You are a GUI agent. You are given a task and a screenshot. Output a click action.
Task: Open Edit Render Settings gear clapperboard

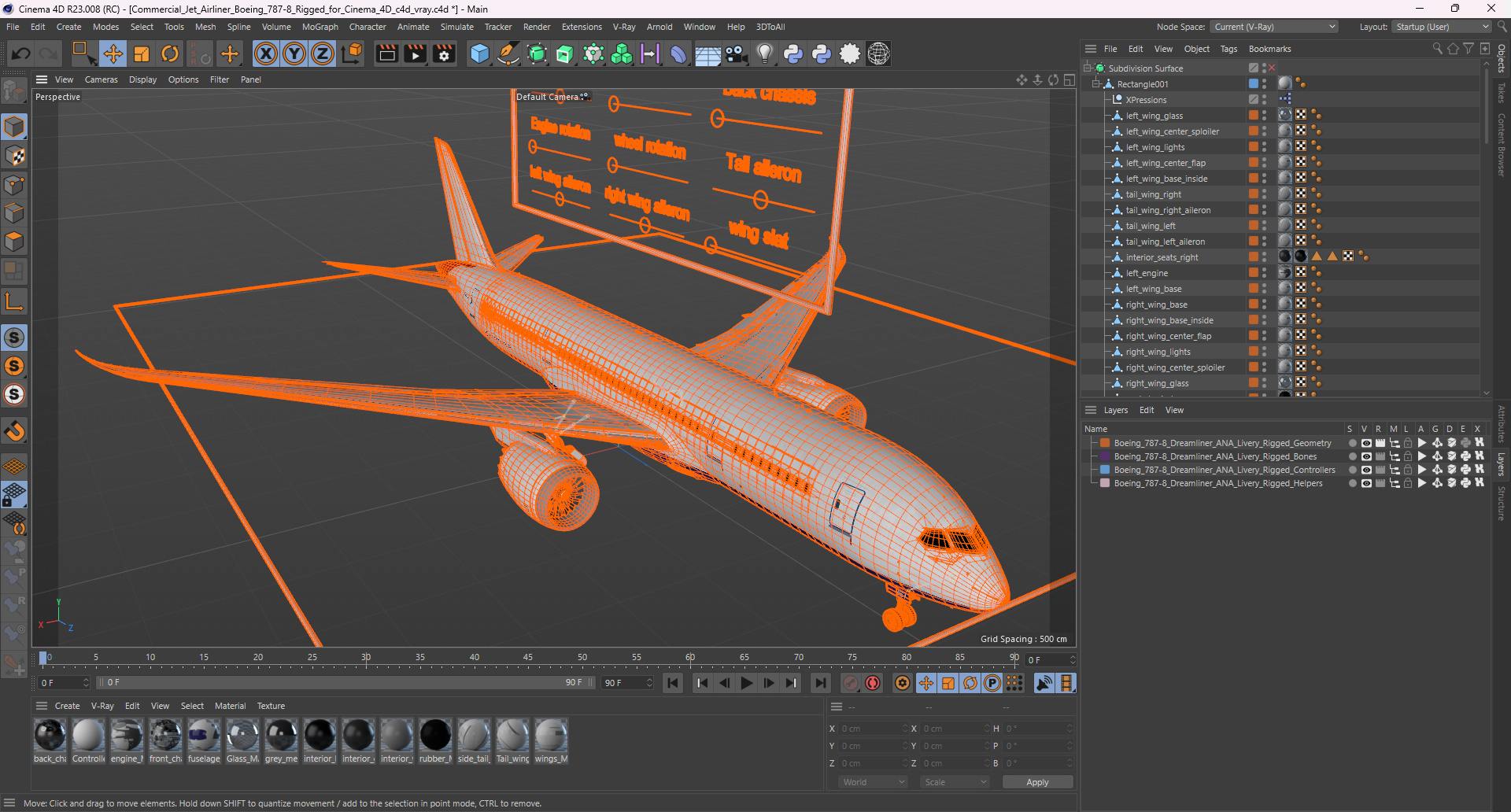point(444,54)
